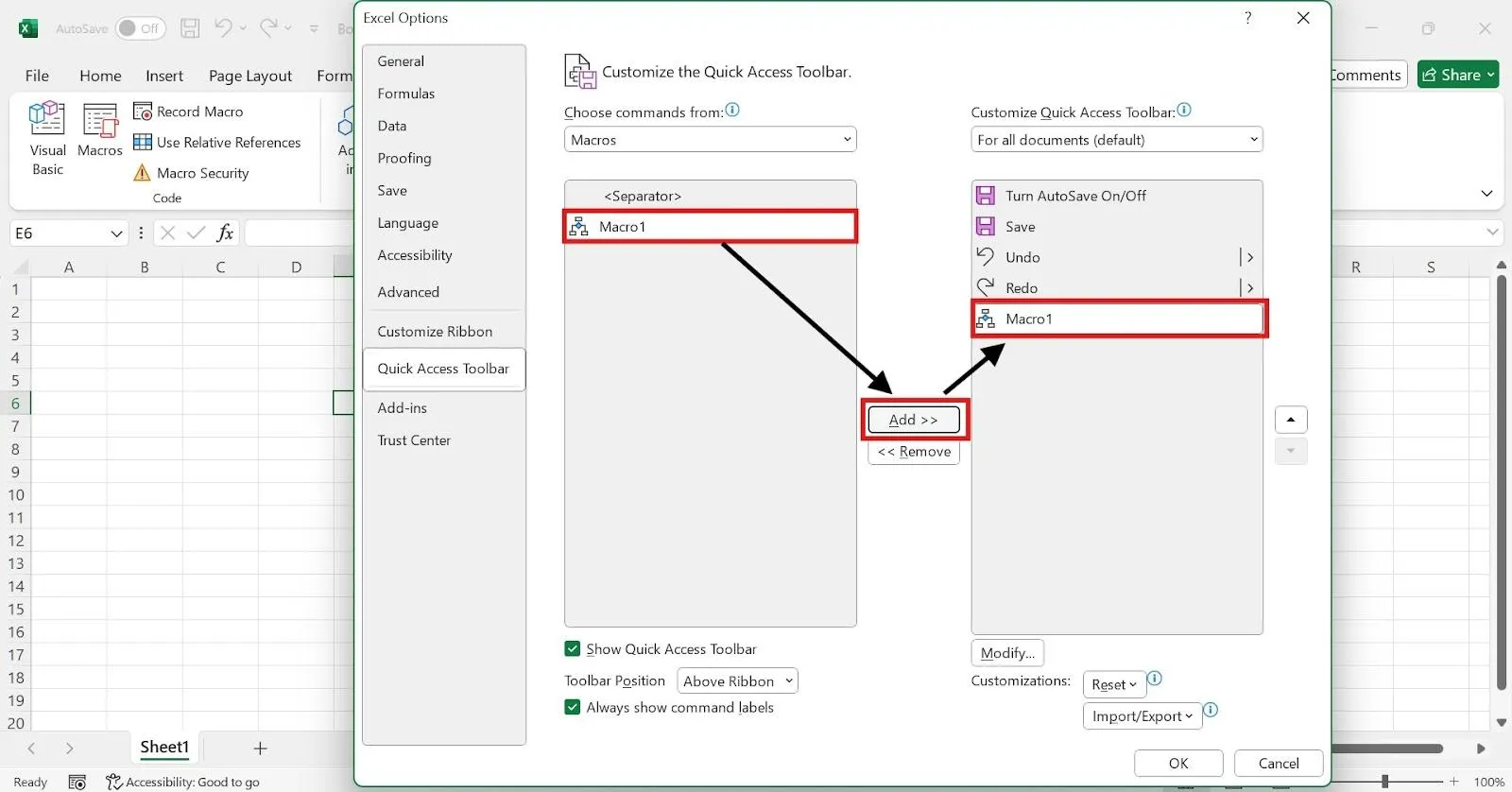Select Macro1 in left commands list

click(711, 227)
